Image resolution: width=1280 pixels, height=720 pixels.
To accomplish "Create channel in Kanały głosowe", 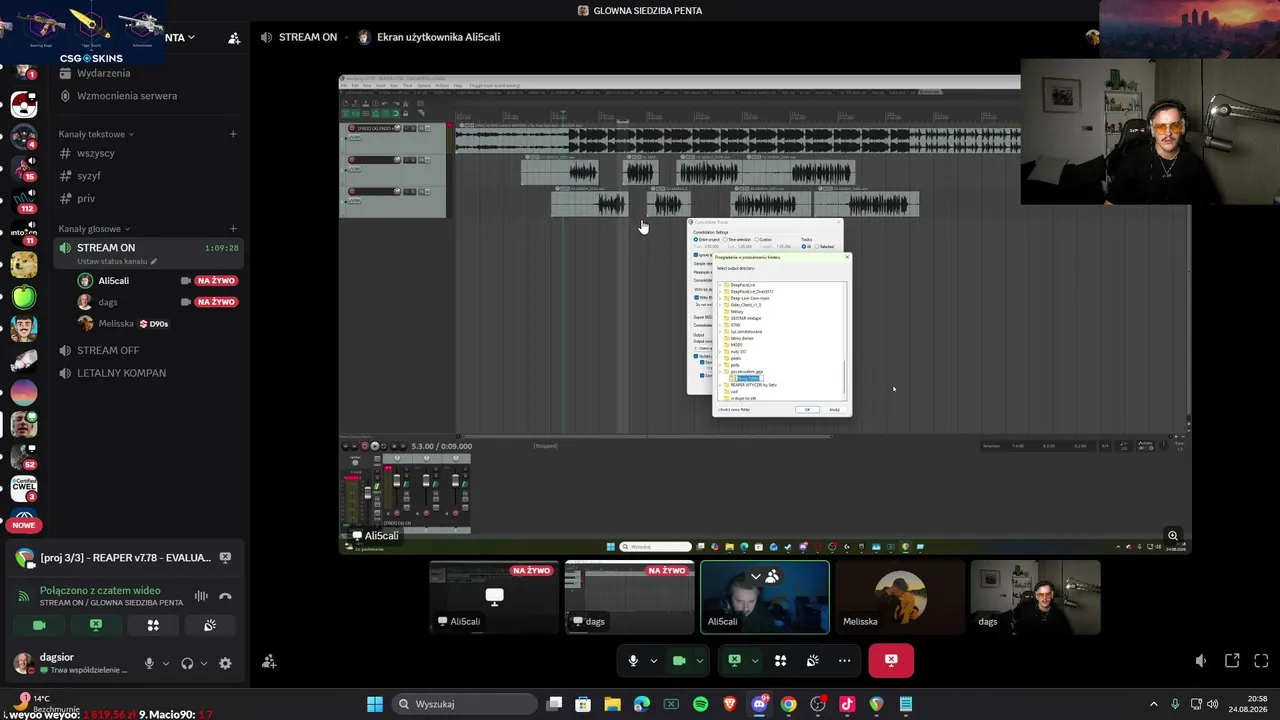I will pyautogui.click(x=233, y=229).
